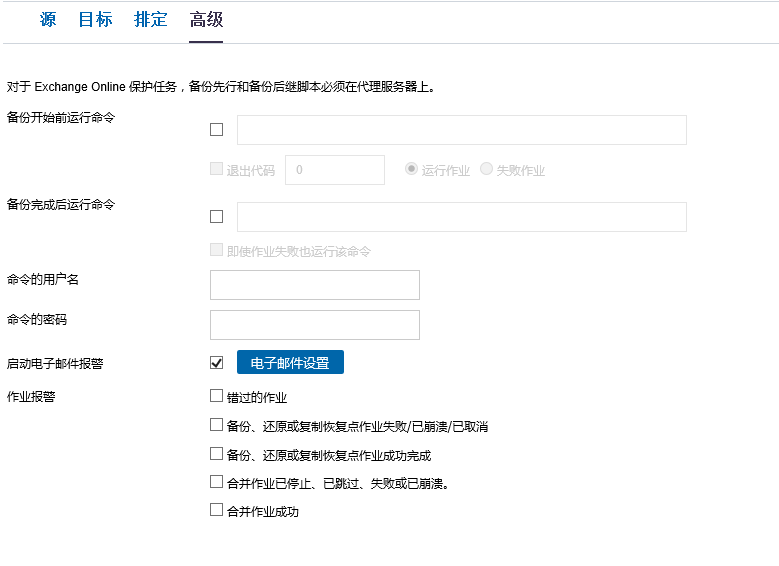Uncheck the 启动电子邮件报警 checkbox

217,362
